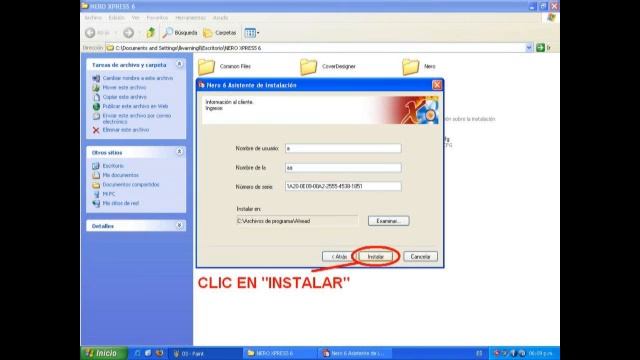Click Copiar este archivo
This screenshot has width=640, height=360.
pos(124,97)
